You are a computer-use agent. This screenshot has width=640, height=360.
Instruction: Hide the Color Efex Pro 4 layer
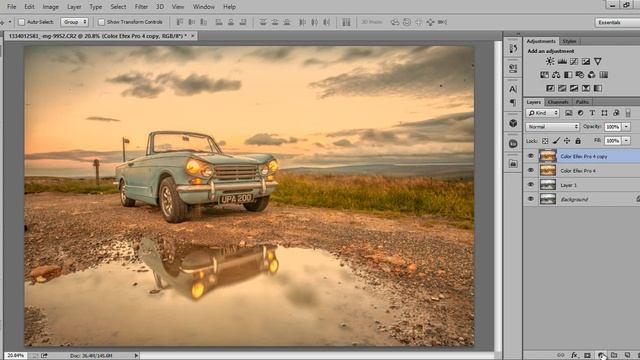[531, 170]
